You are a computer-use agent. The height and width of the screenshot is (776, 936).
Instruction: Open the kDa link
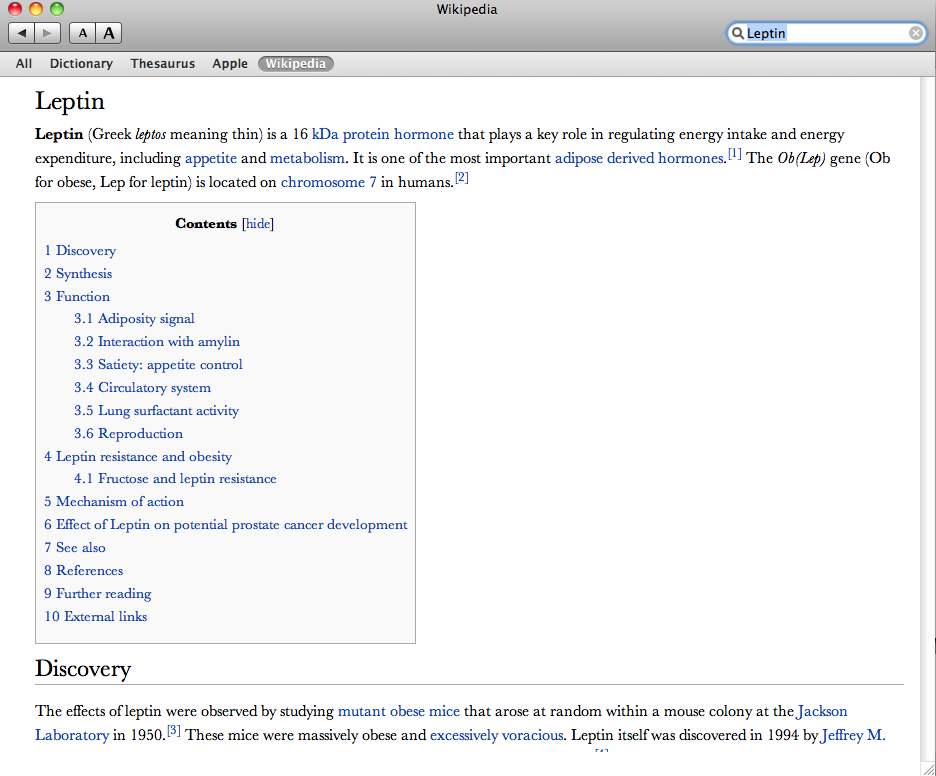point(325,134)
